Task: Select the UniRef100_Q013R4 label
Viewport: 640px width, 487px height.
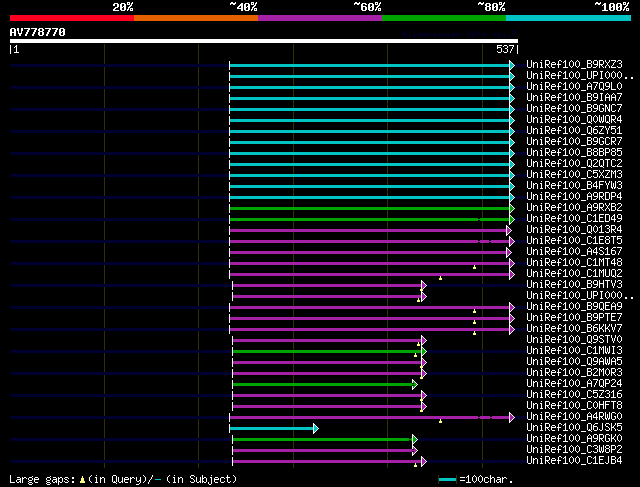Action: click(x=574, y=230)
